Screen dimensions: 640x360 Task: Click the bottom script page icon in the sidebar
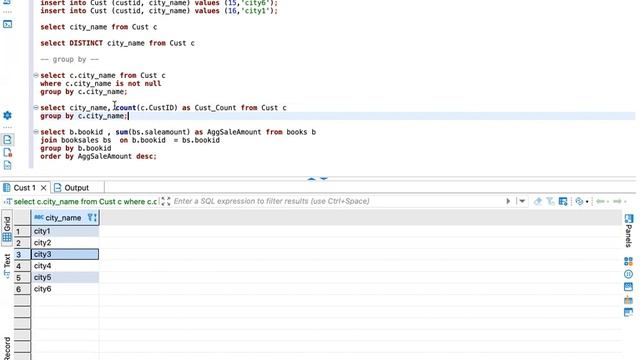pos(7,165)
